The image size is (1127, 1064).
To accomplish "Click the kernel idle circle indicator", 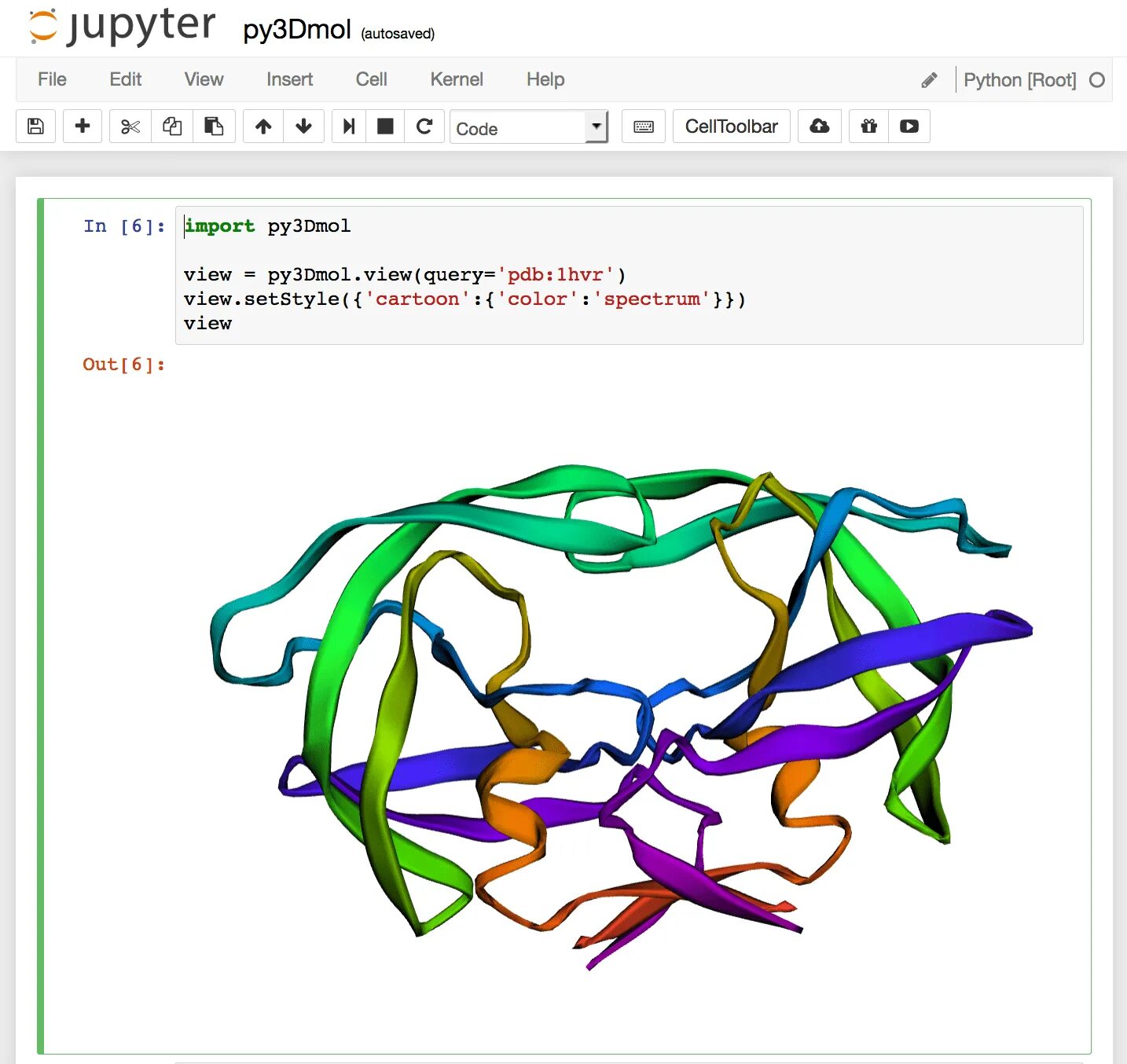I will [x=1097, y=80].
